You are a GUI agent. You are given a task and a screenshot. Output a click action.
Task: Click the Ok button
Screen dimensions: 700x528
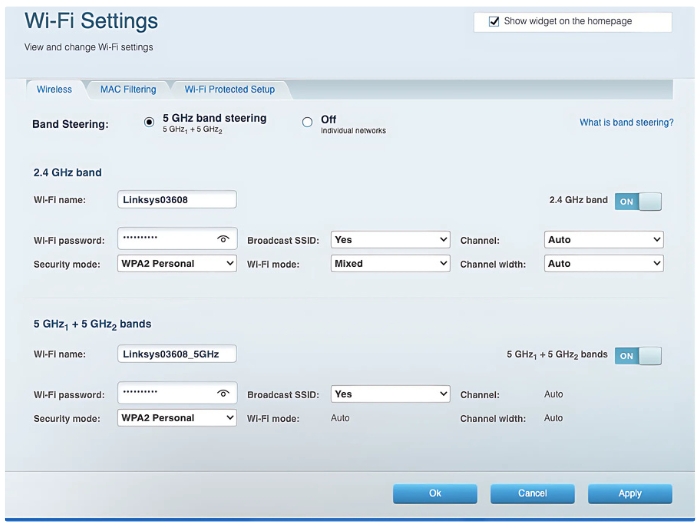coord(435,494)
